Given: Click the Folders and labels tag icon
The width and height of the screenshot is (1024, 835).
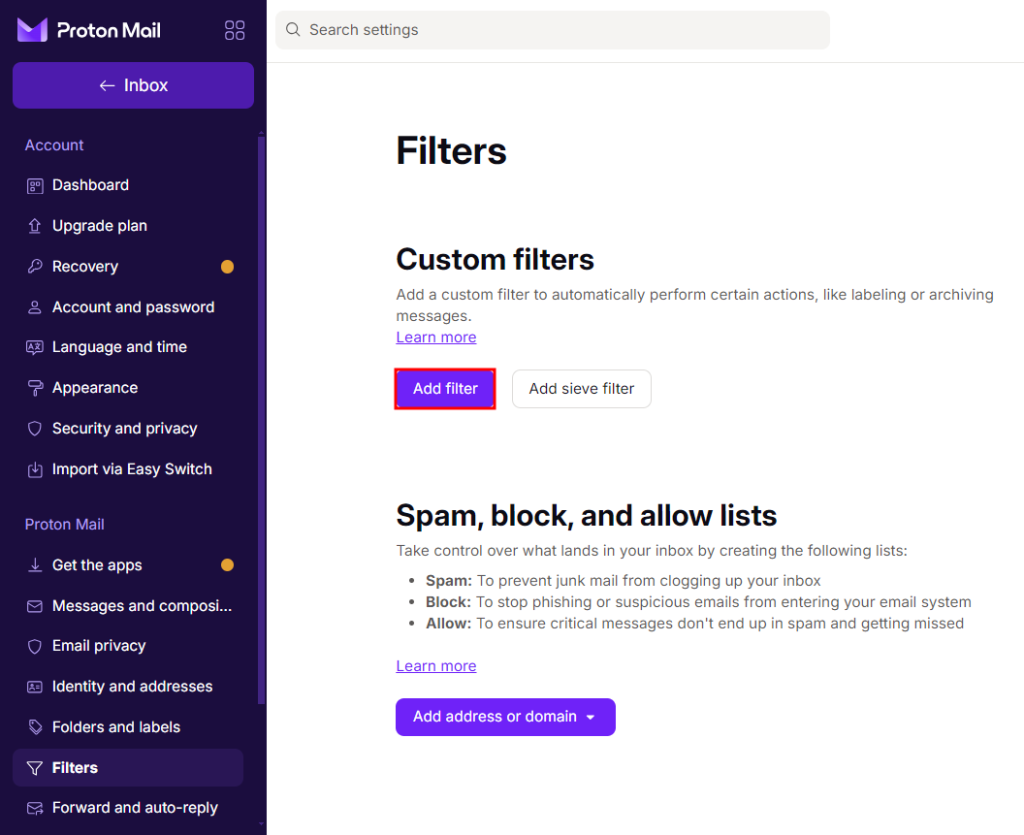Looking at the screenshot, I should [33, 727].
